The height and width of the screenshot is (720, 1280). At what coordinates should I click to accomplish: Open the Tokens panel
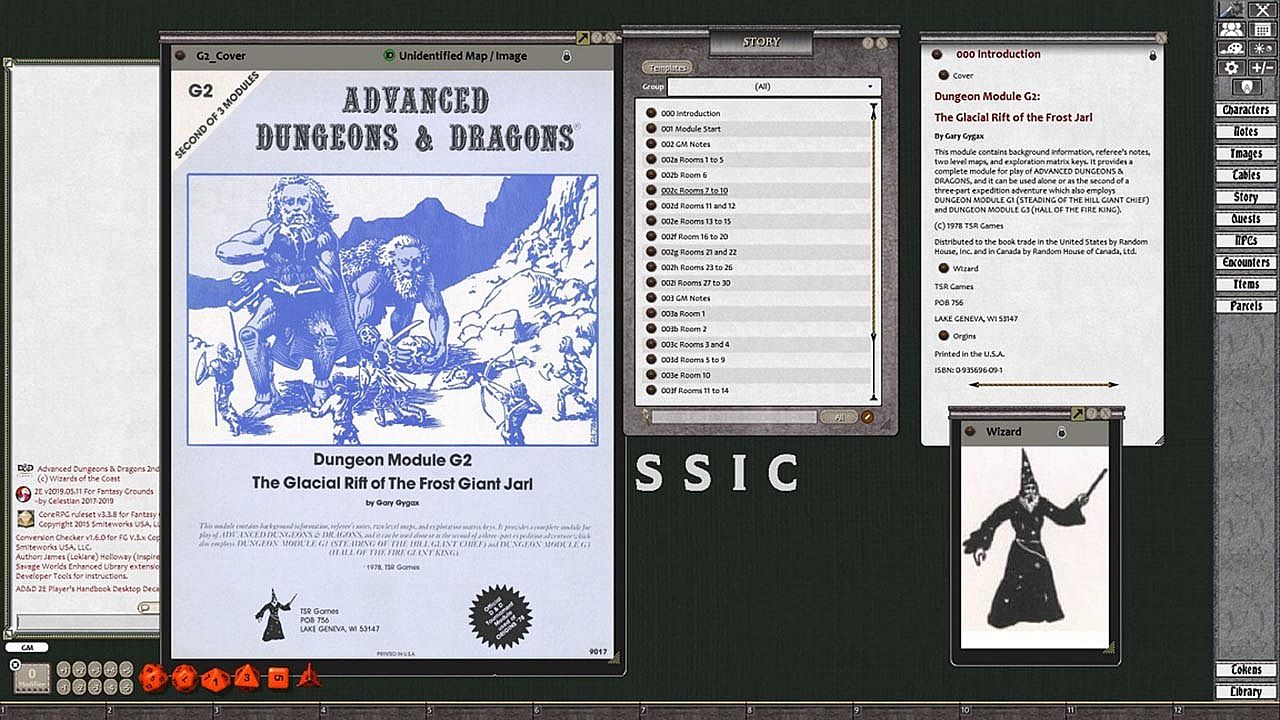click(x=1245, y=670)
